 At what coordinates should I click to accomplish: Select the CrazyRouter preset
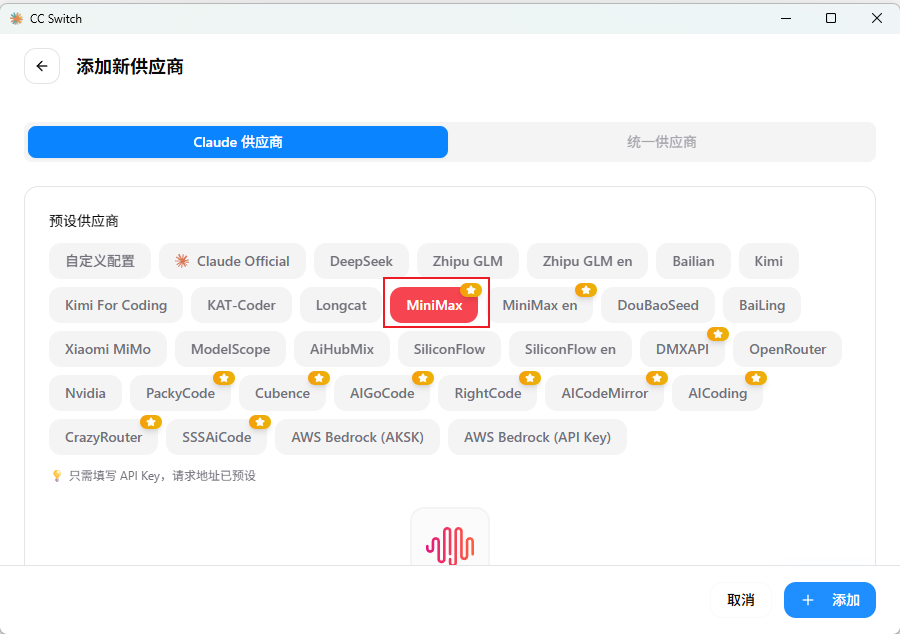(x=103, y=437)
